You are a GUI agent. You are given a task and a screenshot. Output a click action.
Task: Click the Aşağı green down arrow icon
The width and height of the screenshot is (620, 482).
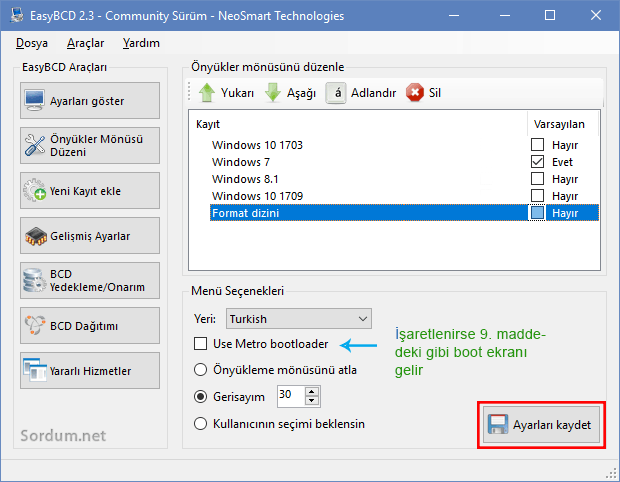point(273,93)
